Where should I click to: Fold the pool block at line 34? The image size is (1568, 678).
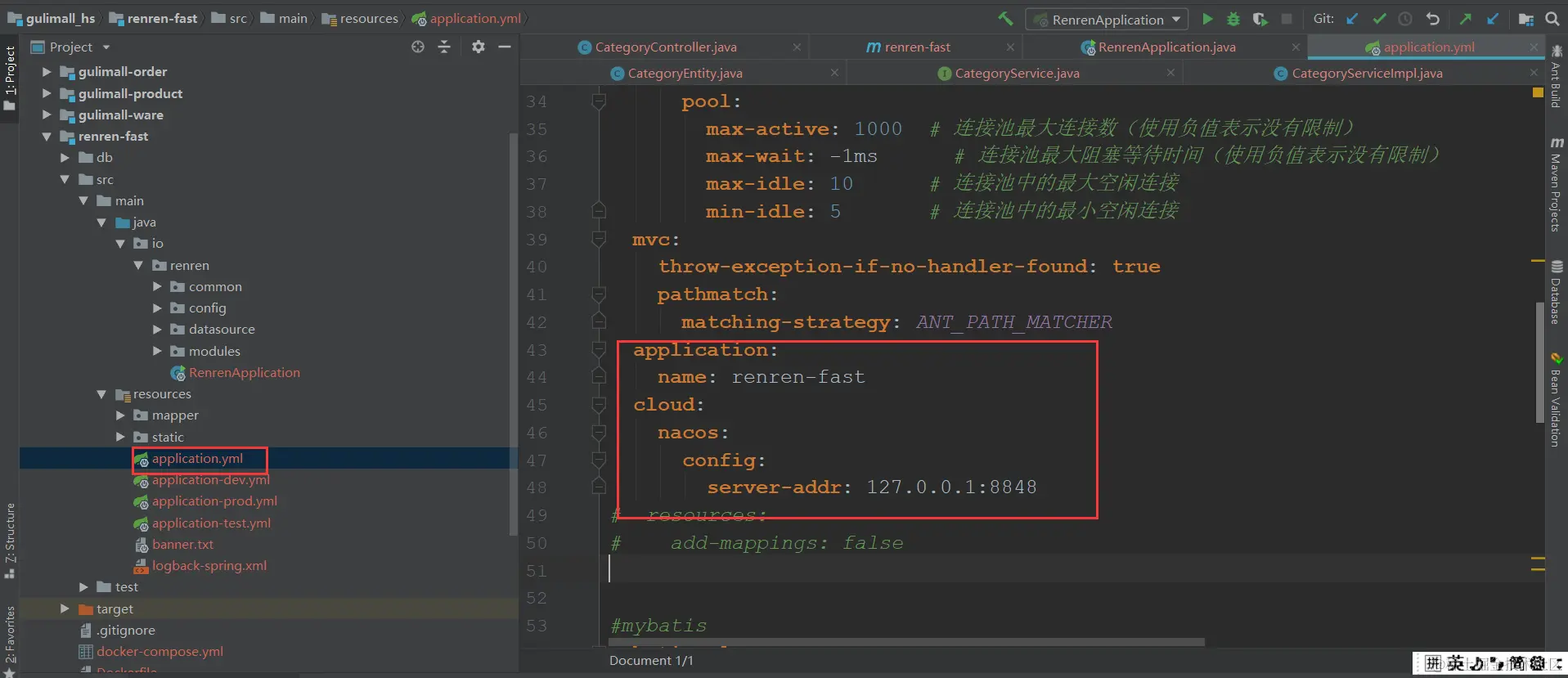click(x=599, y=101)
